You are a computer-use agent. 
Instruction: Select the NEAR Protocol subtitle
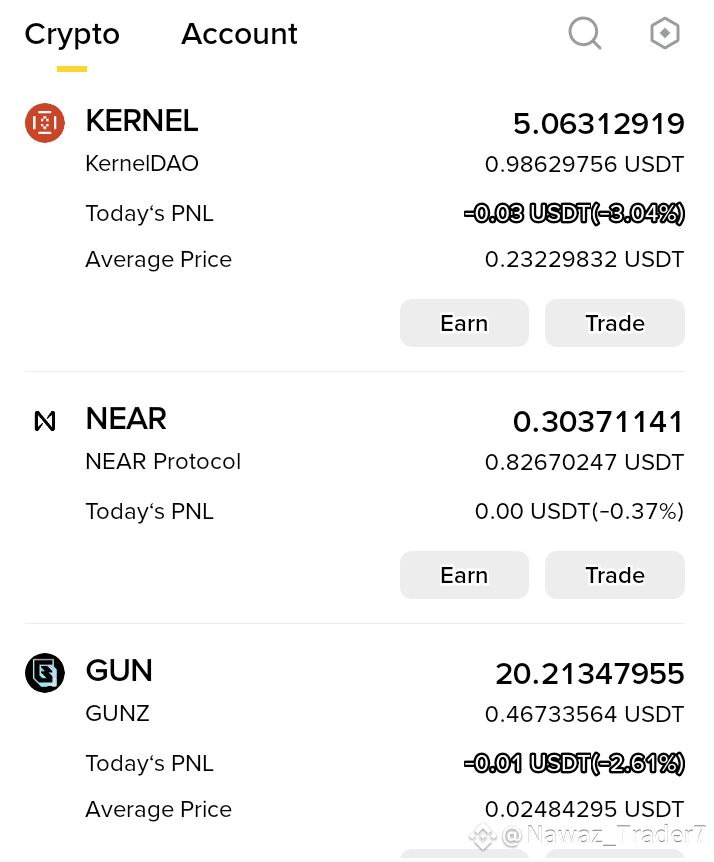pos(163,461)
